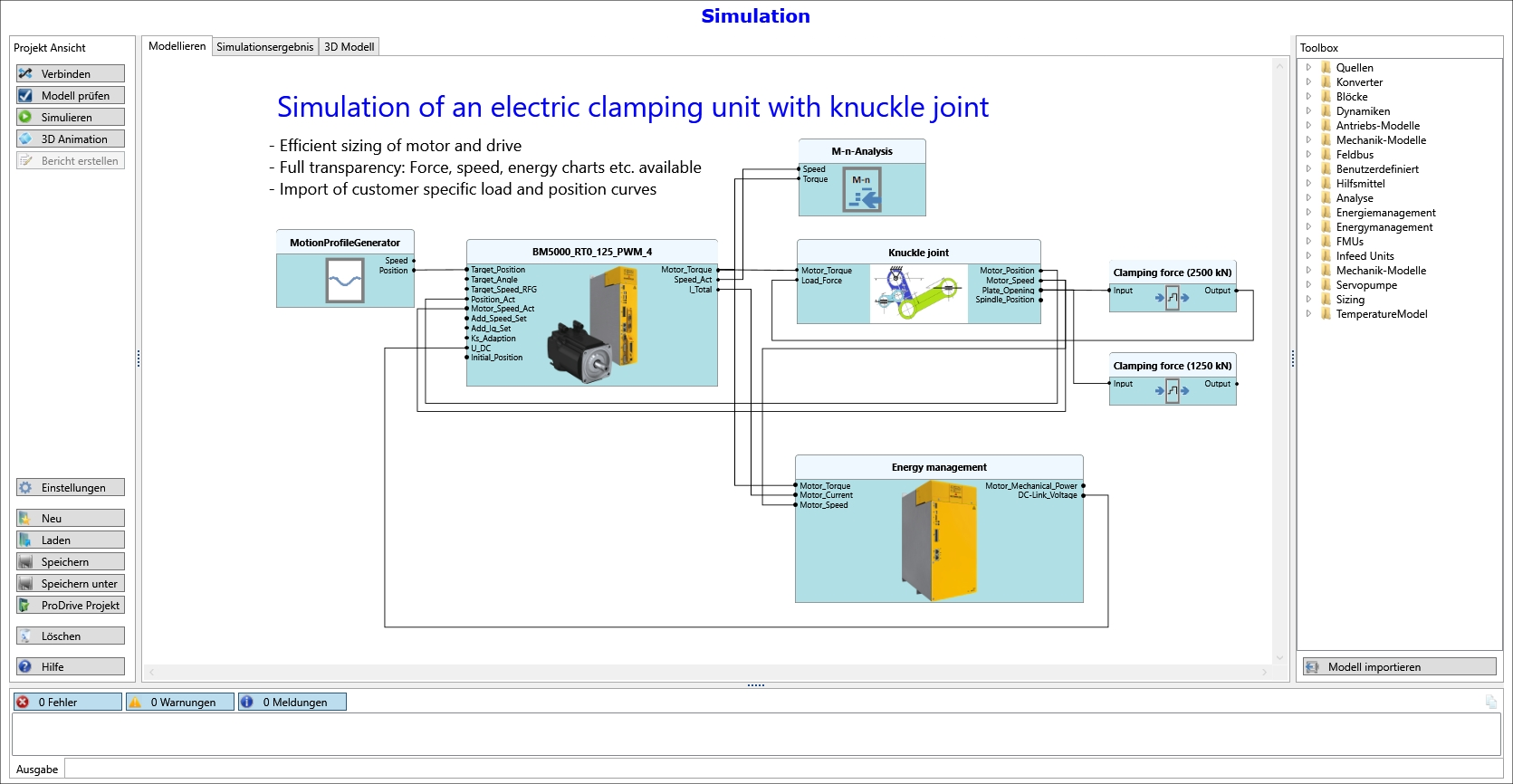1513x784 pixels.
Task: Switch to the Simulationsergebnis tab
Action: tap(264, 47)
